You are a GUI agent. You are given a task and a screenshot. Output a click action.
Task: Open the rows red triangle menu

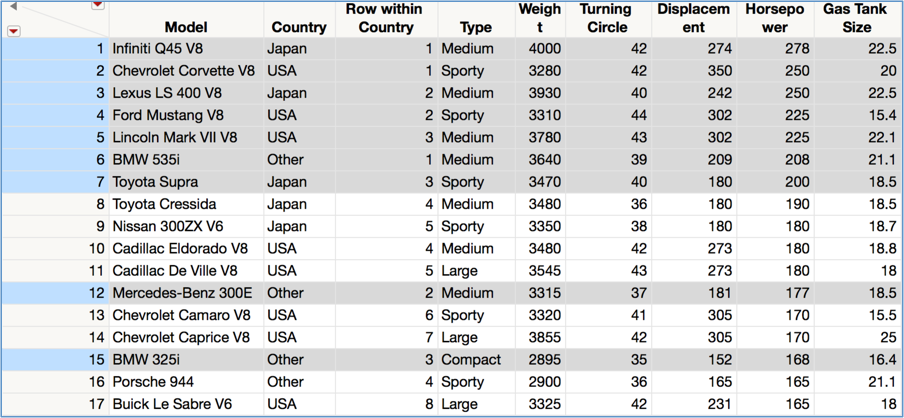(14, 31)
